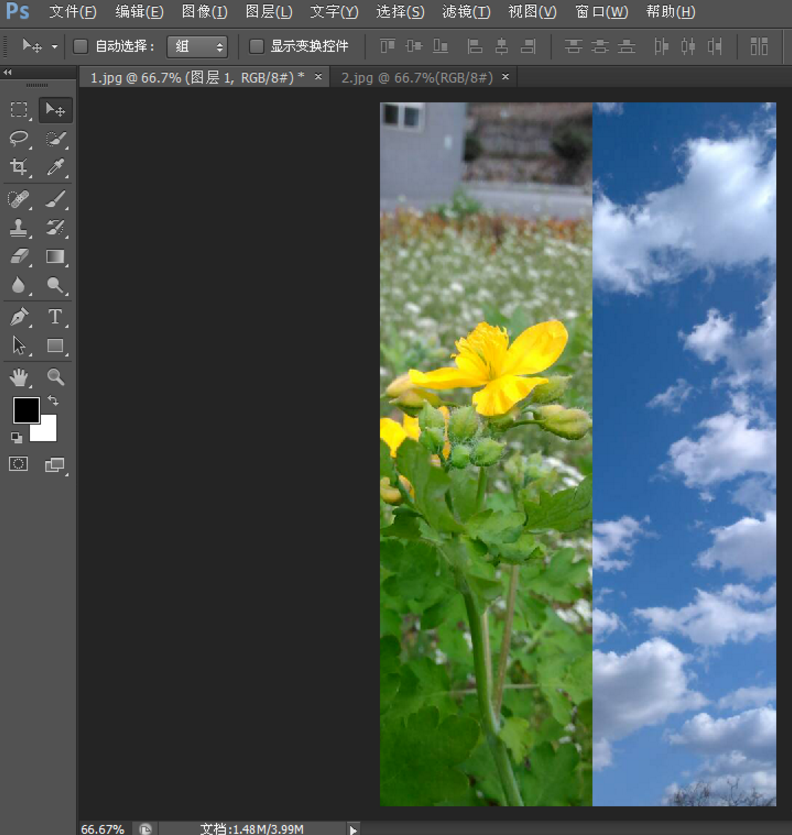Open the 组 auto-select dropdown
This screenshot has height=835, width=792.
pos(197,46)
